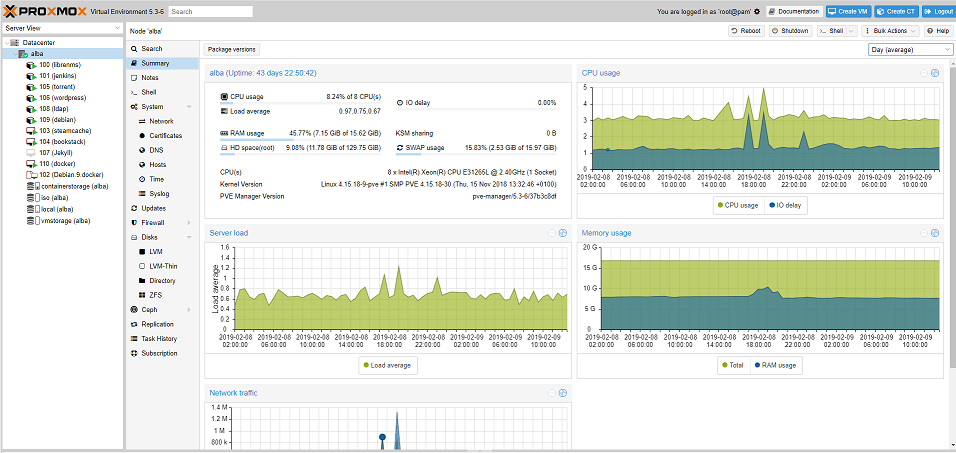Click the save icon on Server load chart
The width and height of the screenshot is (956, 453).
[x=563, y=233]
